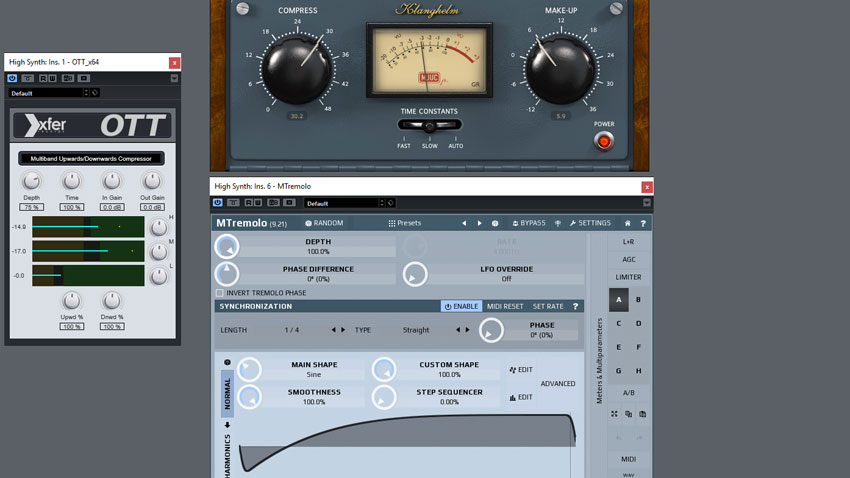This screenshot has width=850, height=478.
Task: Toggle the AGC button
Action: point(628,259)
